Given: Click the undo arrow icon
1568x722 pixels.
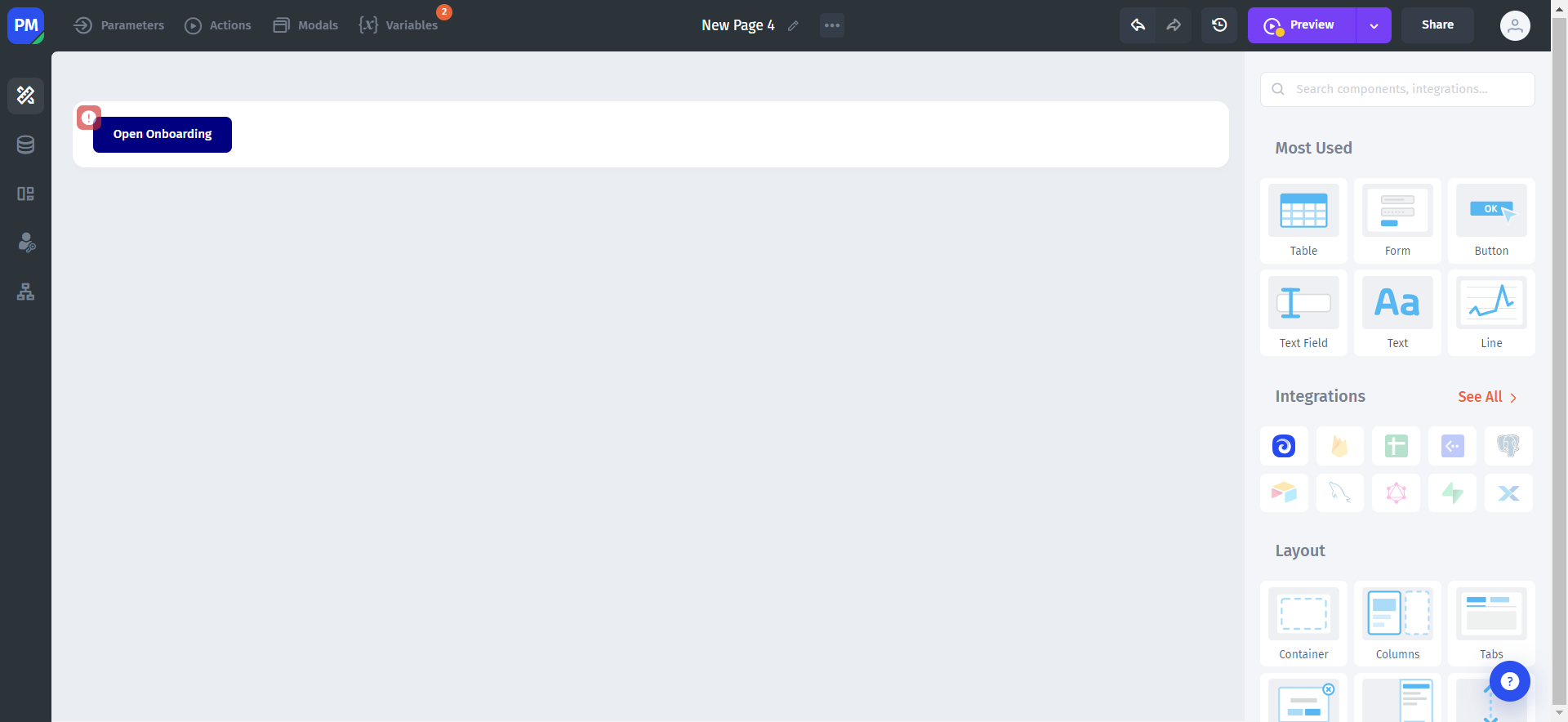Looking at the screenshot, I should [x=1138, y=25].
